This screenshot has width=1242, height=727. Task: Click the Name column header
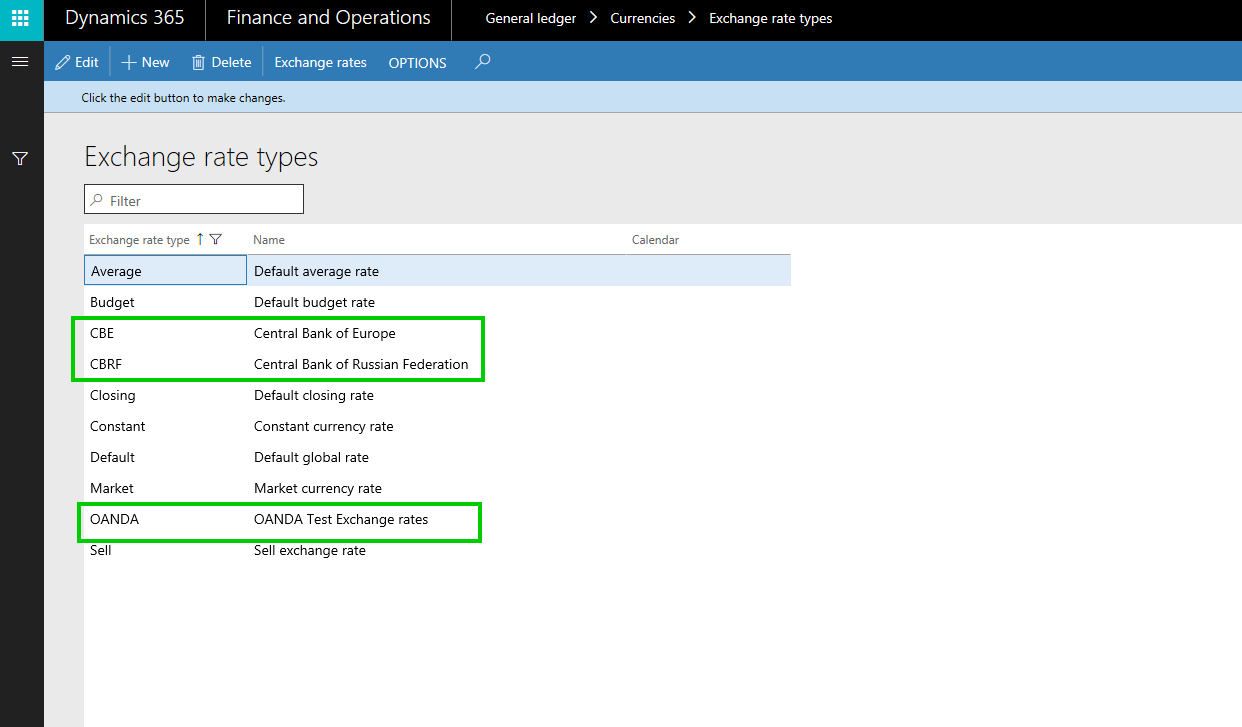[x=269, y=240]
